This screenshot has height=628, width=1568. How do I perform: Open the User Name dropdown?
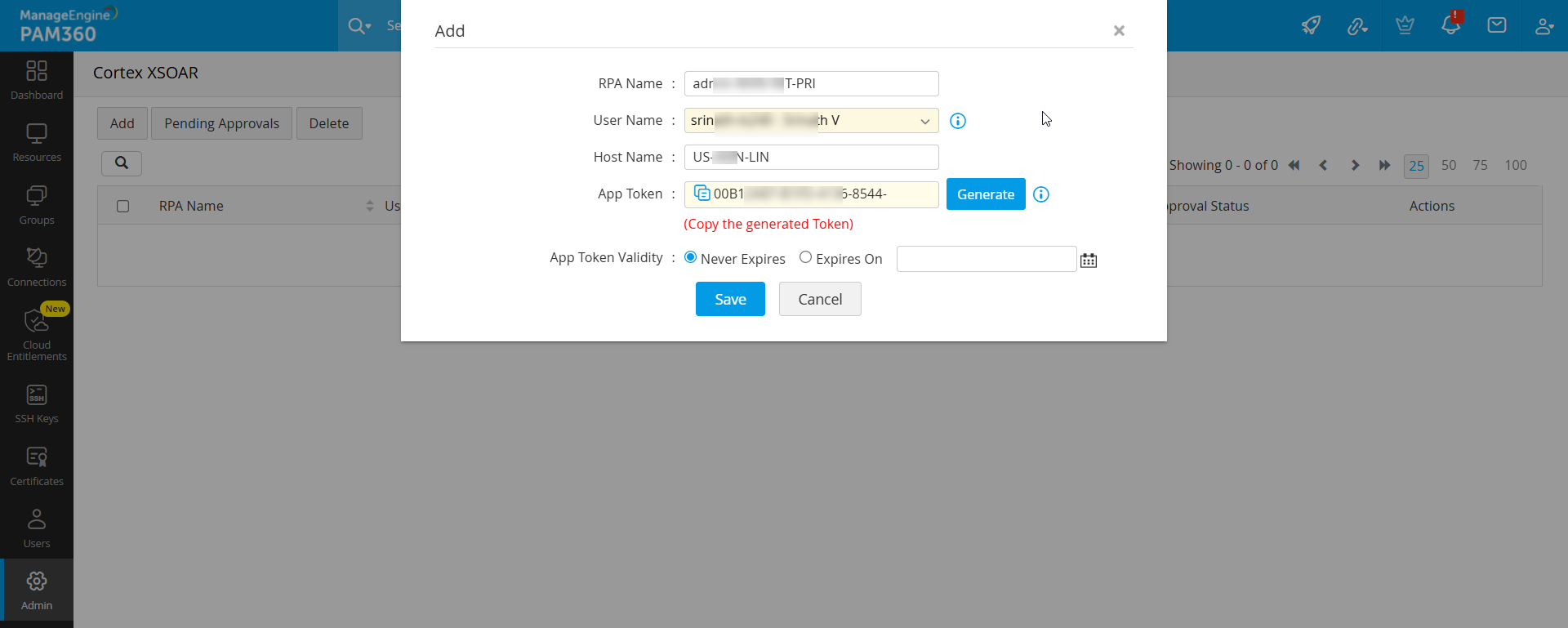(924, 120)
